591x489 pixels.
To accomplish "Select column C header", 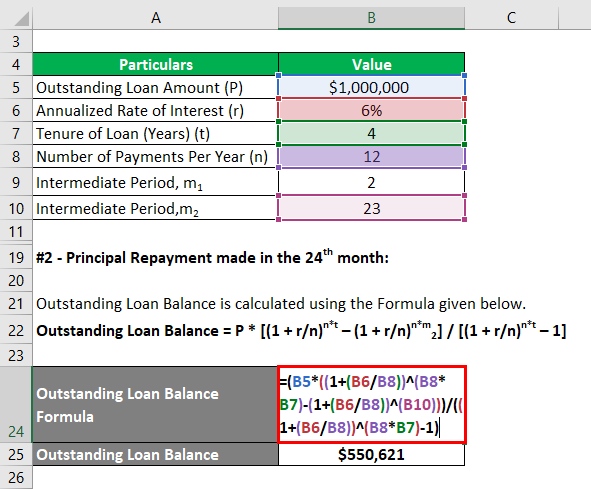I will click(x=511, y=18).
